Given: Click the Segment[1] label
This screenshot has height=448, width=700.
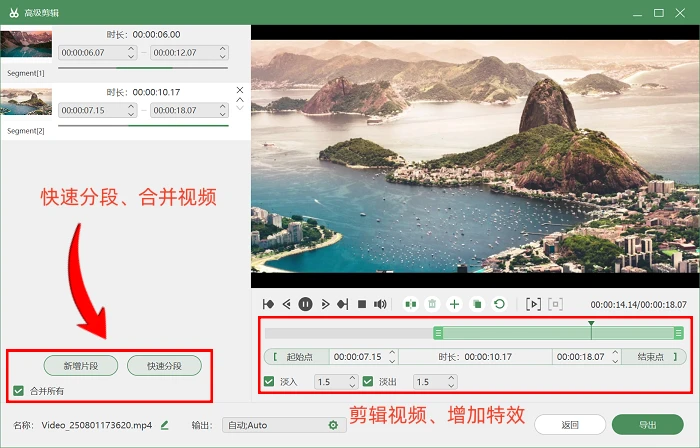Looking at the screenshot, I should (x=25, y=73).
